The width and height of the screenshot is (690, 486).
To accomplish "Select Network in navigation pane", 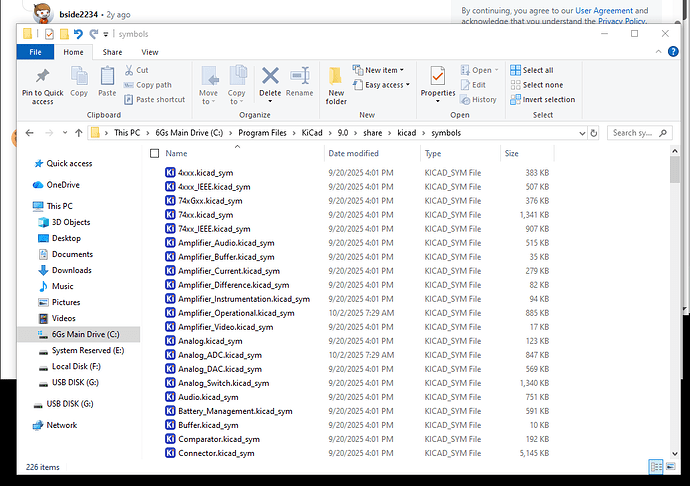I will click(62, 425).
